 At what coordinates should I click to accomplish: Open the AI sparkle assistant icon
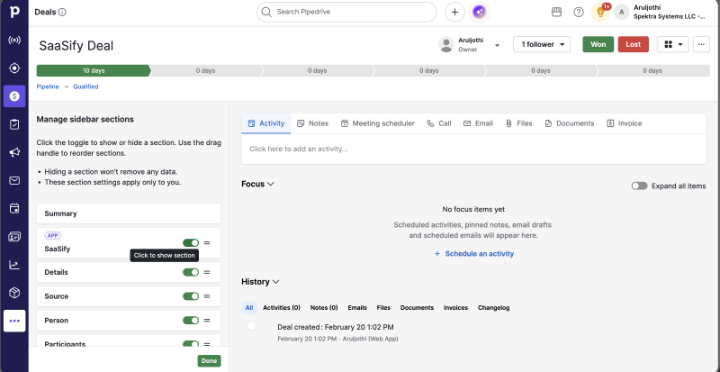[479, 12]
